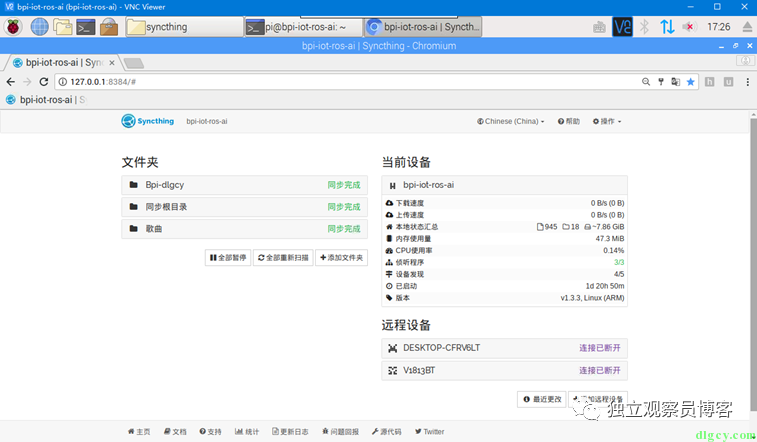Open the 源代码 source code footer link
The image size is (757, 442).
click(x=387, y=431)
